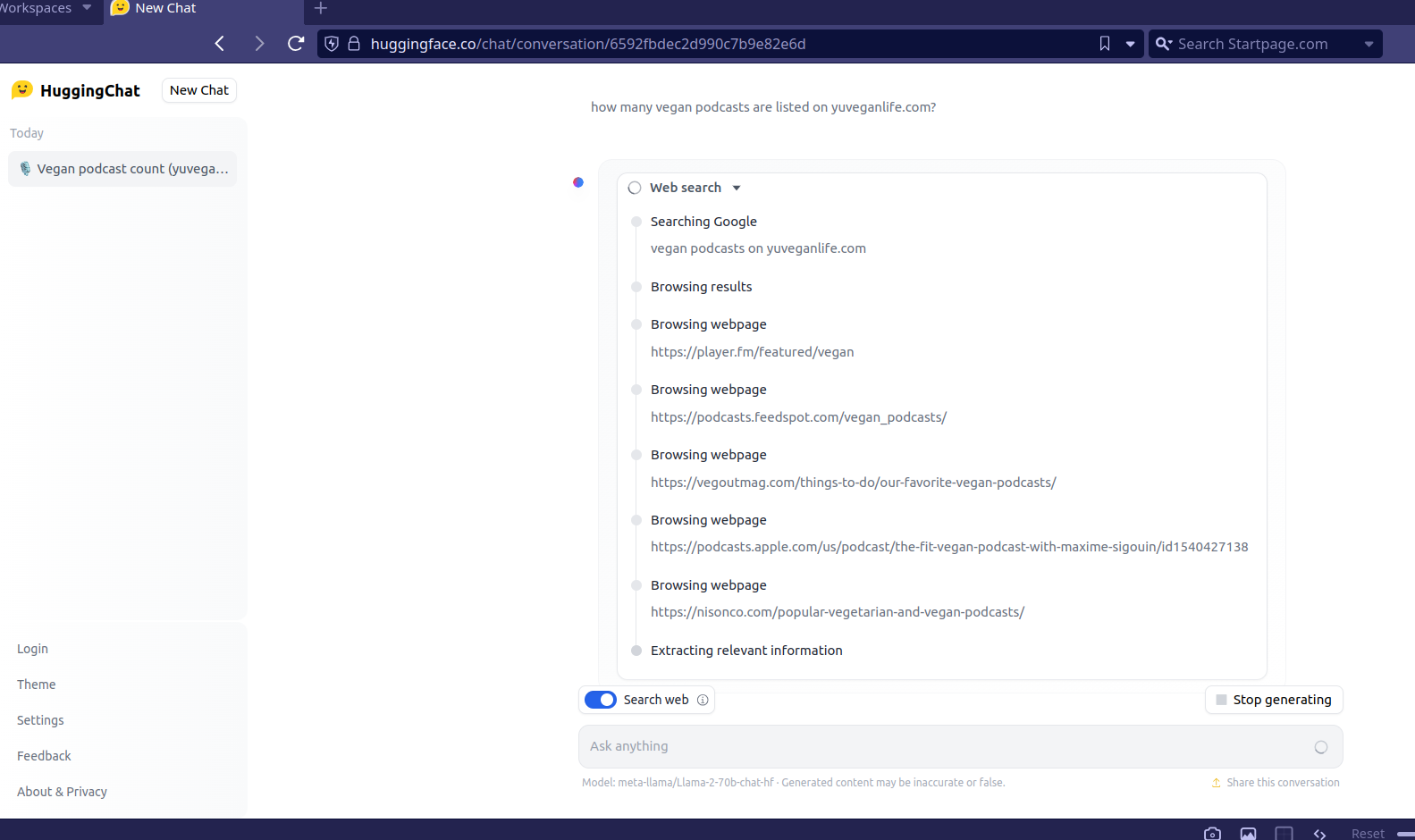Click the padlock site security icon
The width and height of the screenshot is (1415, 840).
tap(354, 44)
